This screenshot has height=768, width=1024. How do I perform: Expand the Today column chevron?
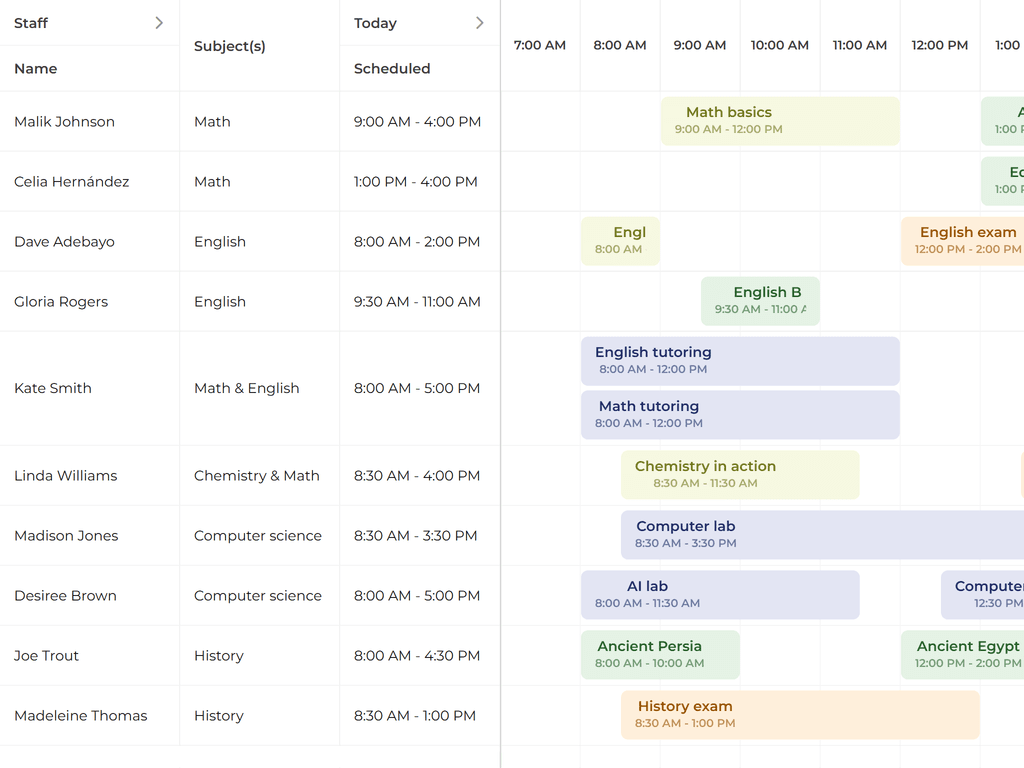click(x=479, y=23)
